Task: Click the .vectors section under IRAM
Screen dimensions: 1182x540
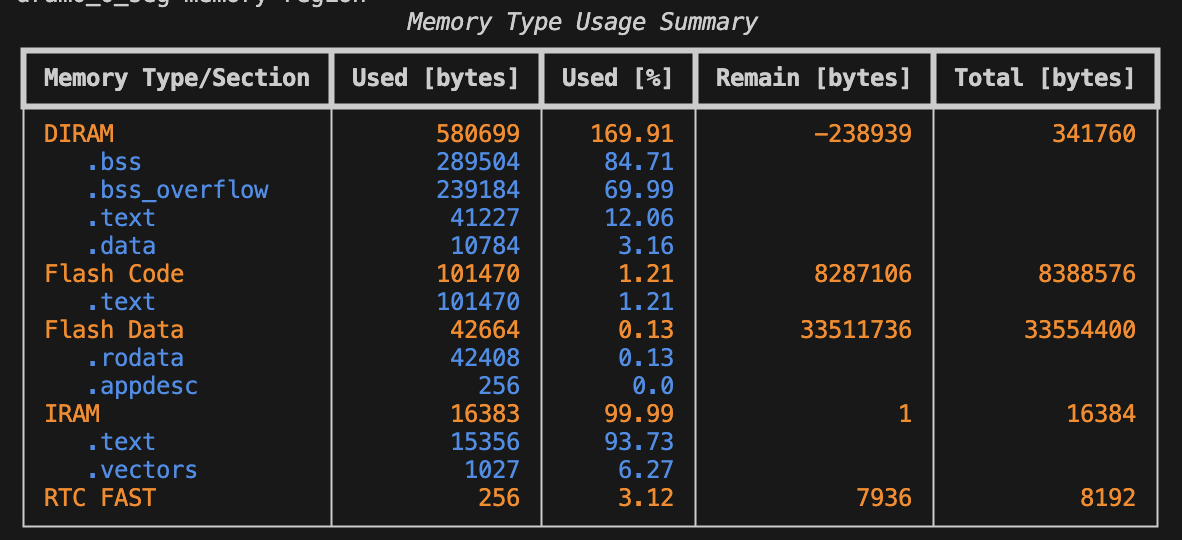Action: click(141, 470)
